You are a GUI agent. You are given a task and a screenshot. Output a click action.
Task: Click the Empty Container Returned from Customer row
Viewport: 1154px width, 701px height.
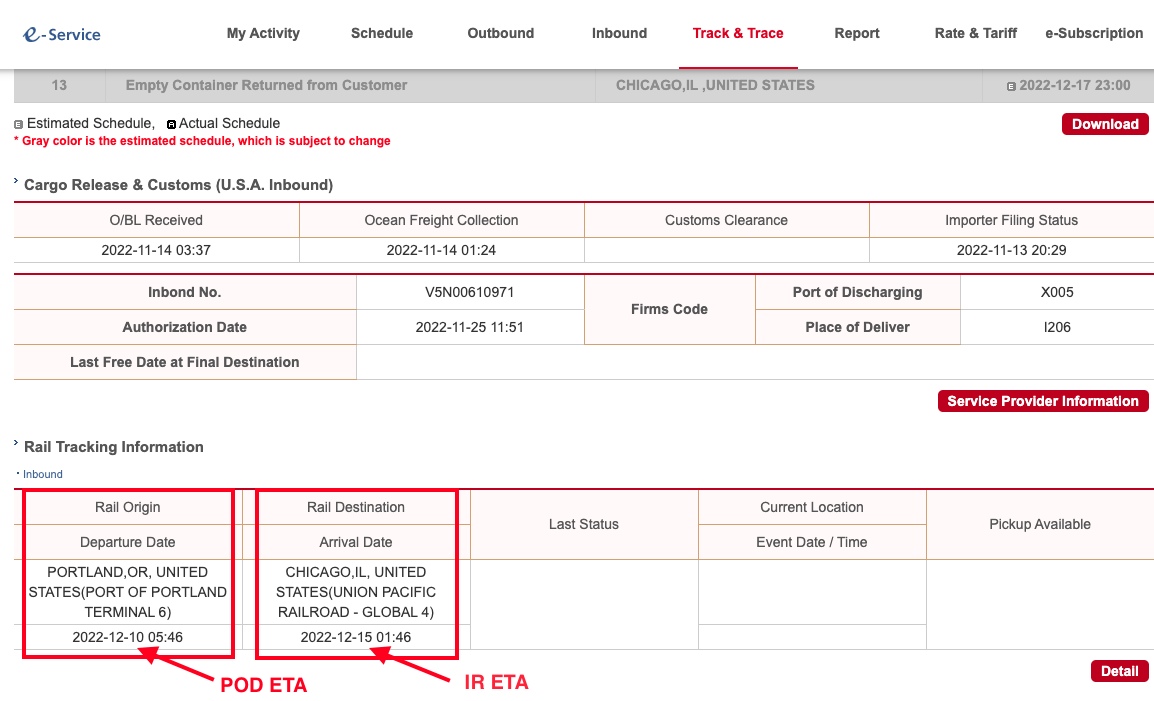coord(266,85)
